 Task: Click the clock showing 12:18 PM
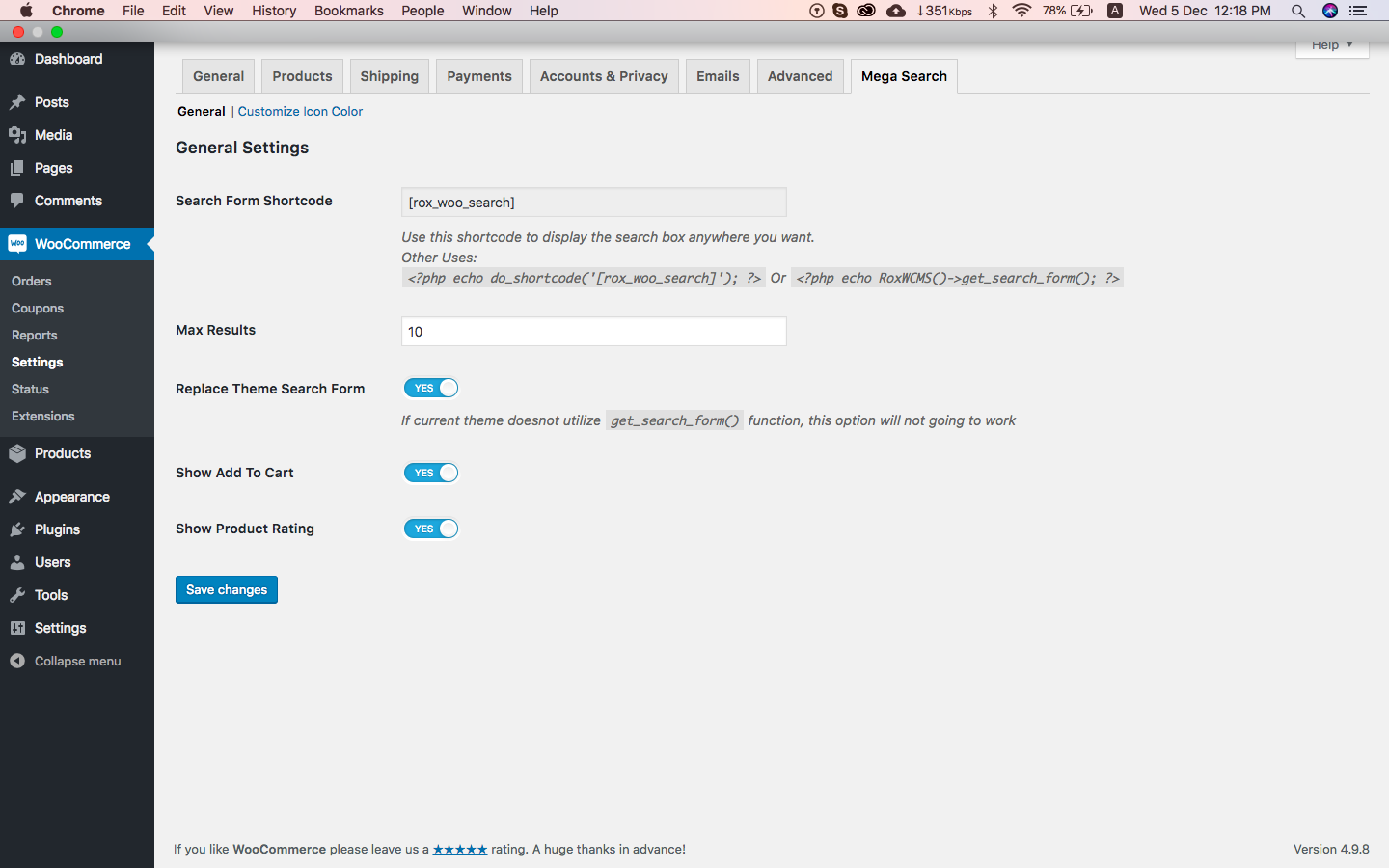coord(1242,11)
